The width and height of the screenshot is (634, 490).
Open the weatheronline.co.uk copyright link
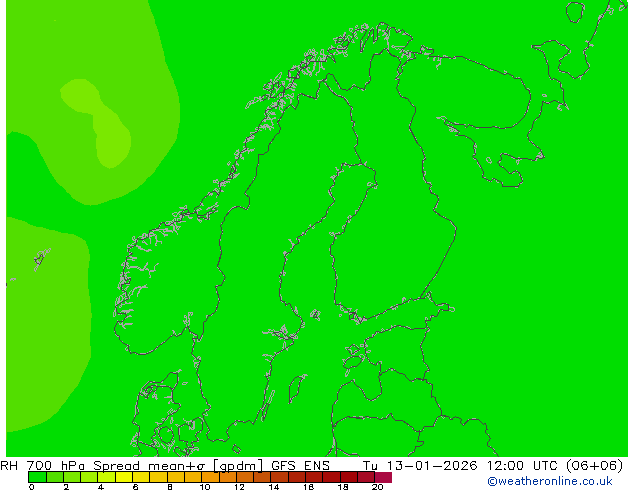click(550, 481)
